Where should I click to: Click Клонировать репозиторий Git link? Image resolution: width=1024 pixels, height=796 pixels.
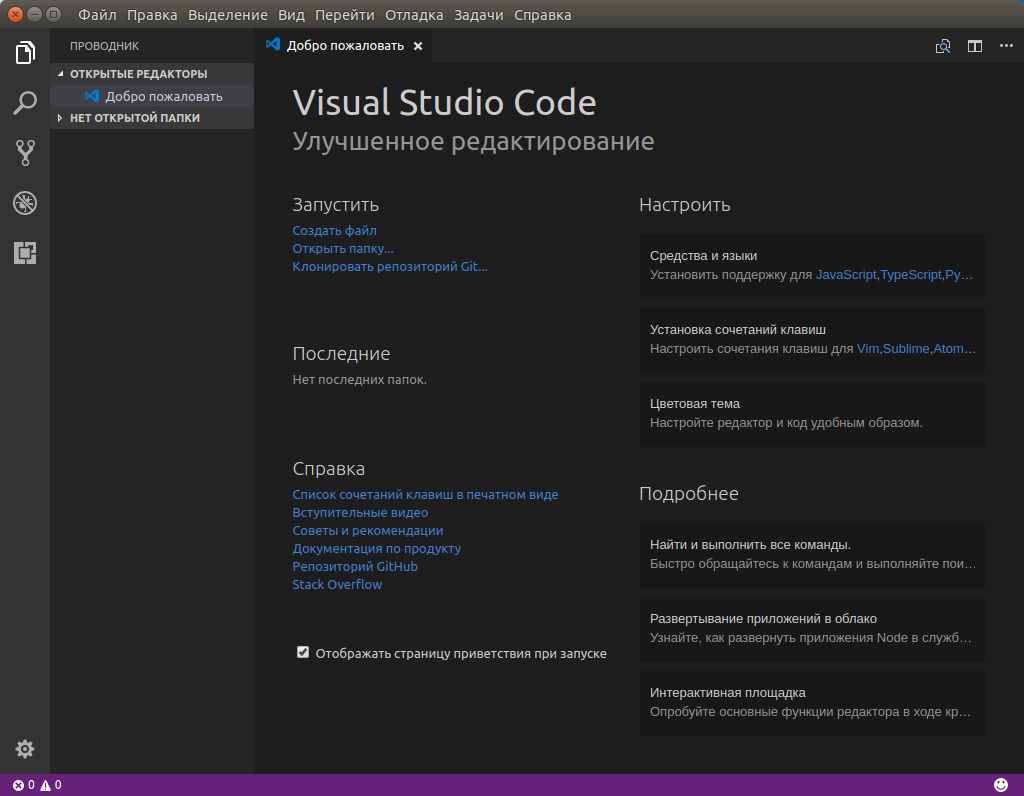pos(389,267)
